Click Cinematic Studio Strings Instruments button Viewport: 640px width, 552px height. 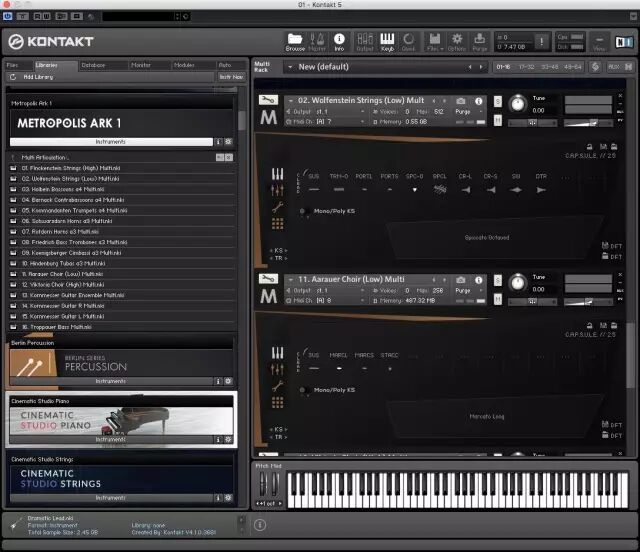click(x=111, y=498)
